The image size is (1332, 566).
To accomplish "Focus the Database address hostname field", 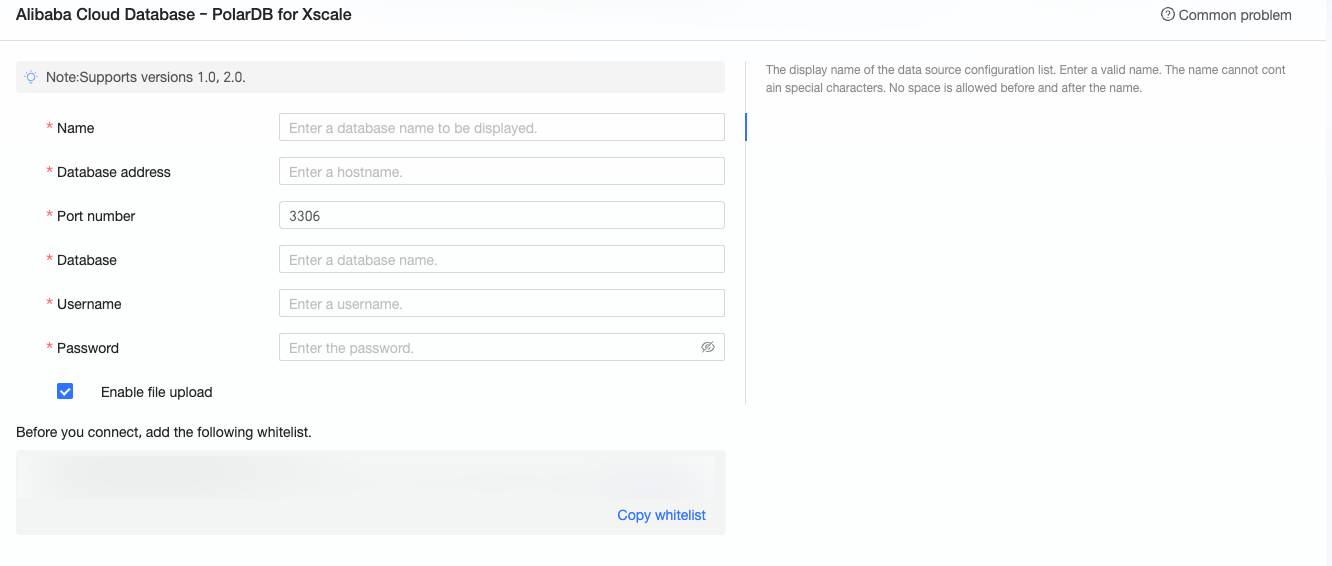I will point(502,171).
